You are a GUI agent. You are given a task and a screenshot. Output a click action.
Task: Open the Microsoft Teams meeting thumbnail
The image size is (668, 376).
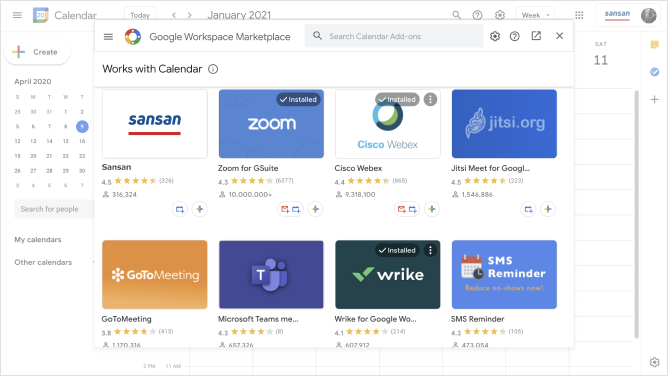271,275
